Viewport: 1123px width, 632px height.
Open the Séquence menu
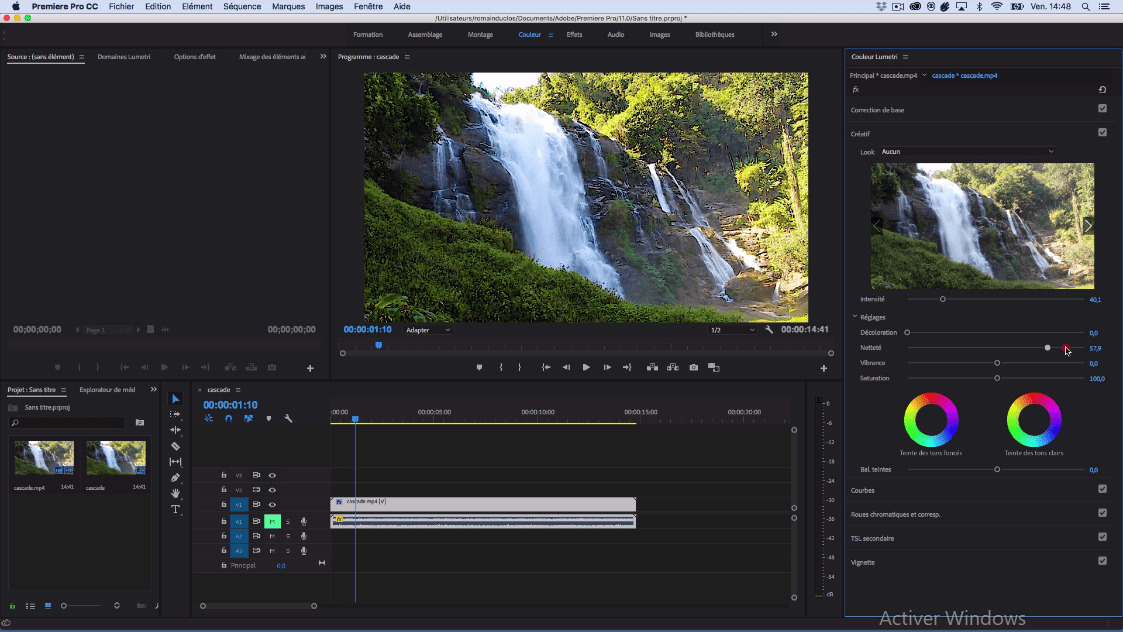pos(242,6)
